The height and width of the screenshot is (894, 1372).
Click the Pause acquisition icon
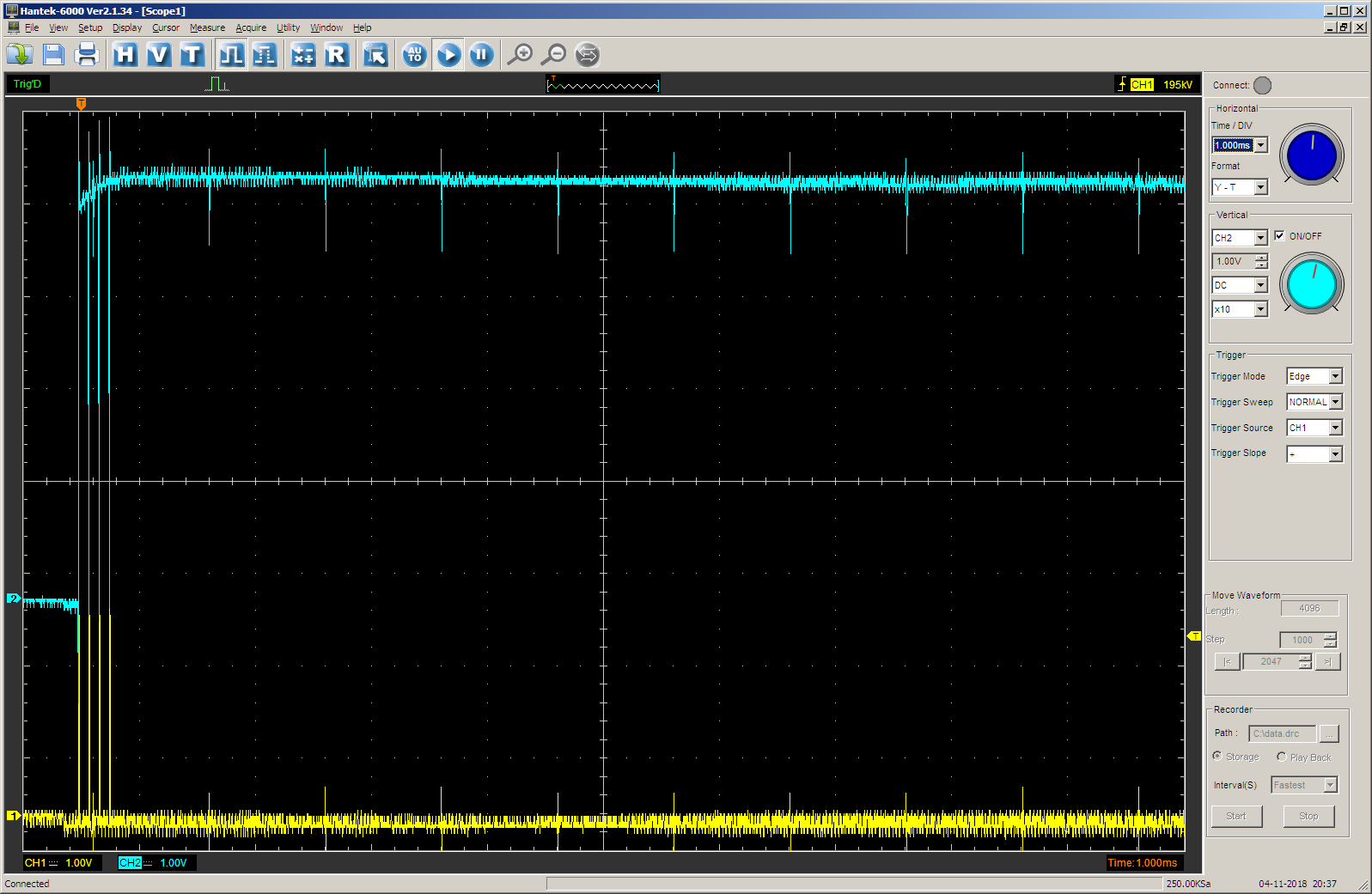[x=482, y=55]
